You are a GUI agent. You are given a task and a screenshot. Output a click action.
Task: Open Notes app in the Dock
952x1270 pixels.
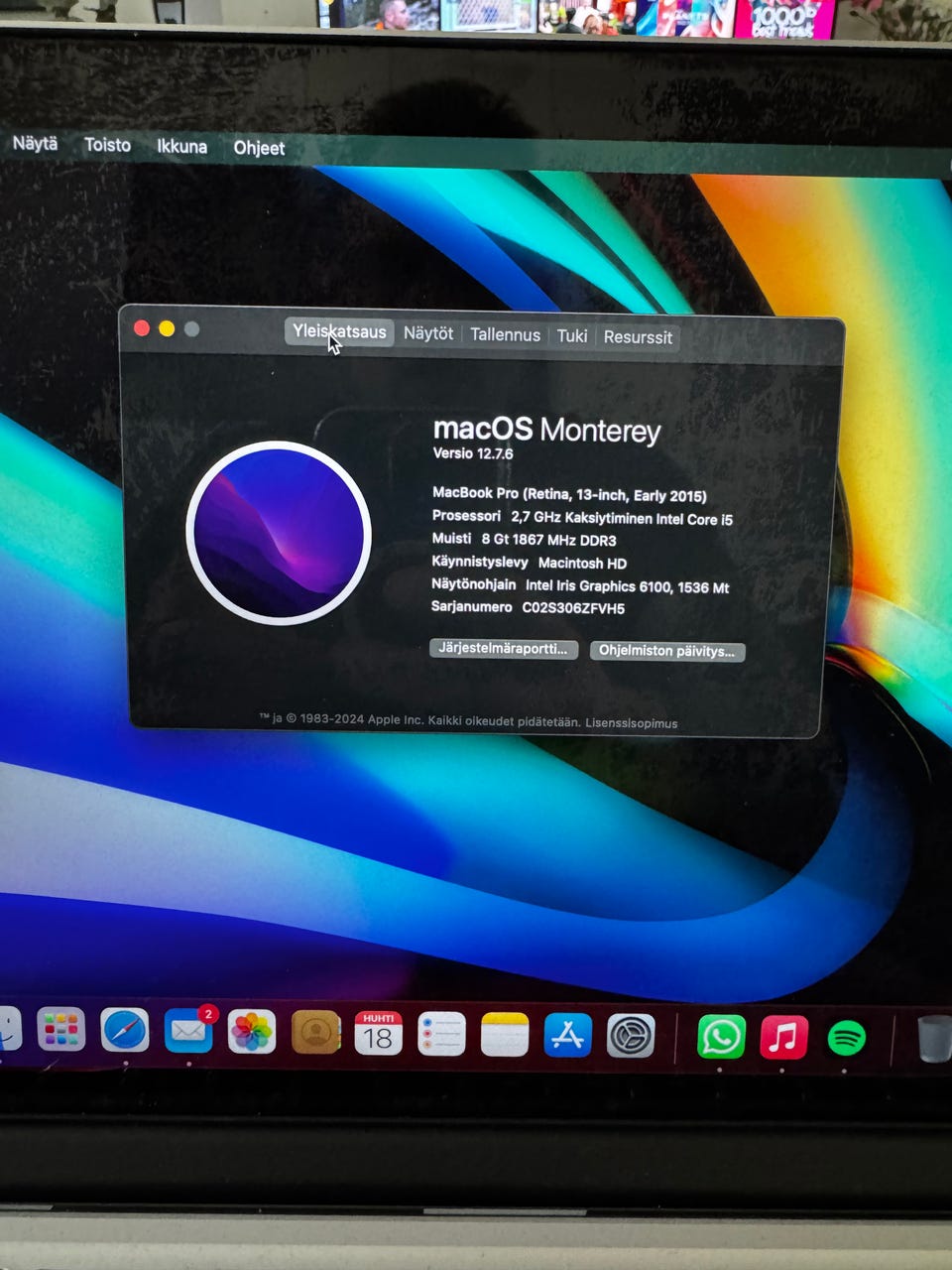point(505,1036)
